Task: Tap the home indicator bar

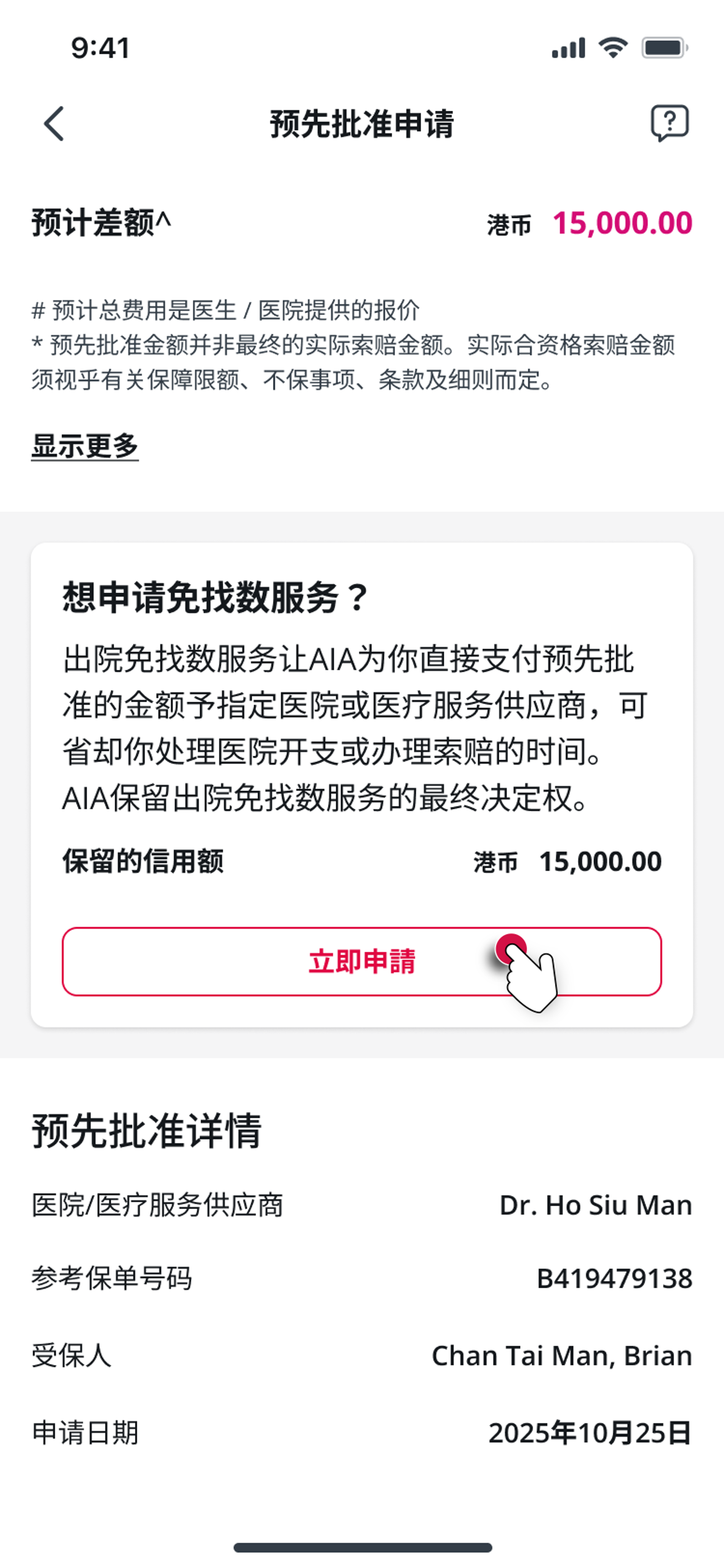Action: [x=363, y=1547]
